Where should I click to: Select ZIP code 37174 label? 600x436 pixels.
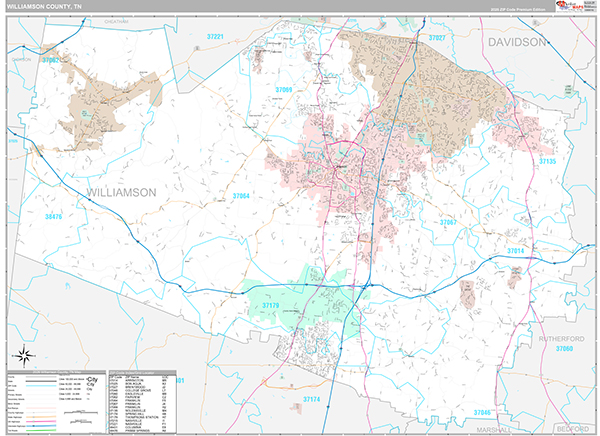pyautogui.click(x=315, y=400)
